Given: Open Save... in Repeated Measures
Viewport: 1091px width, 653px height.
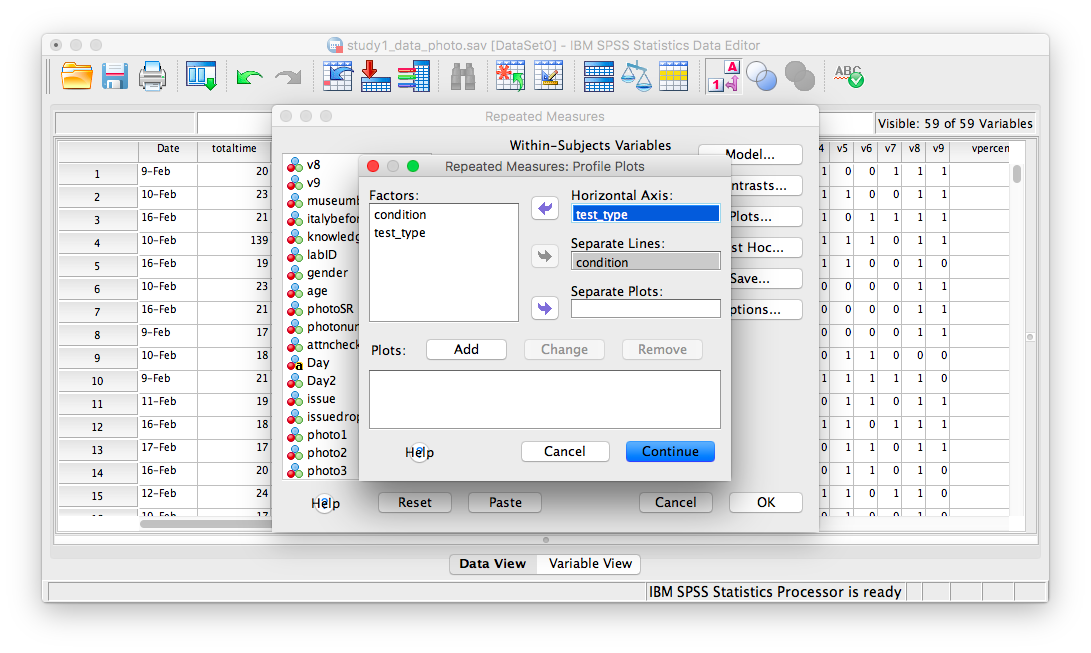Looking at the screenshot, I should 765,278.
